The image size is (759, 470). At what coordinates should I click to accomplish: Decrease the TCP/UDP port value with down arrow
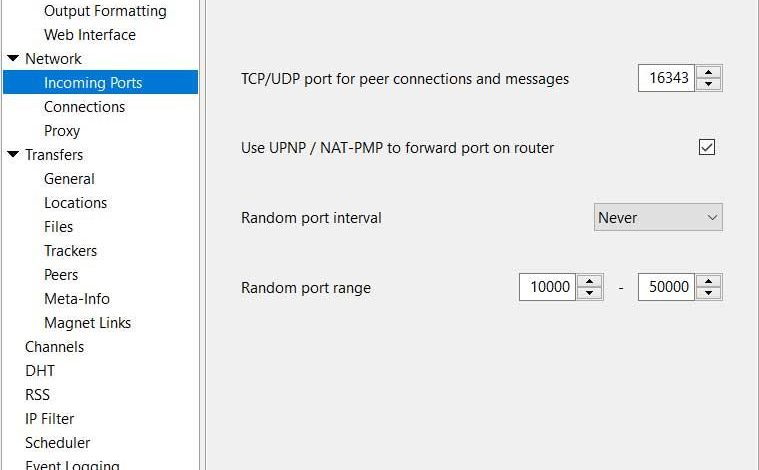(709, 84)
